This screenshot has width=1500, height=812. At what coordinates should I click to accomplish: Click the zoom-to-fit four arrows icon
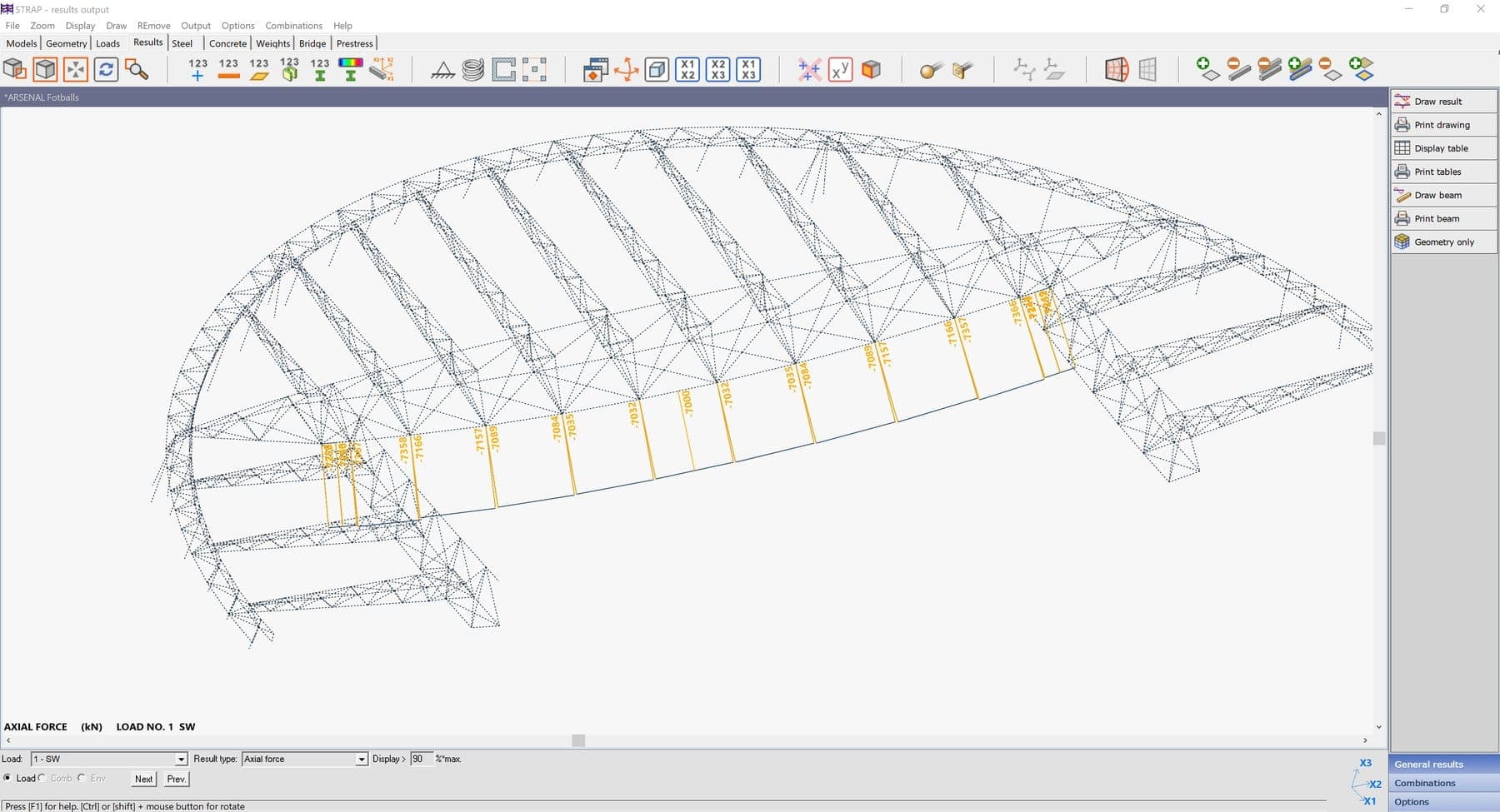tap(76, 69)
